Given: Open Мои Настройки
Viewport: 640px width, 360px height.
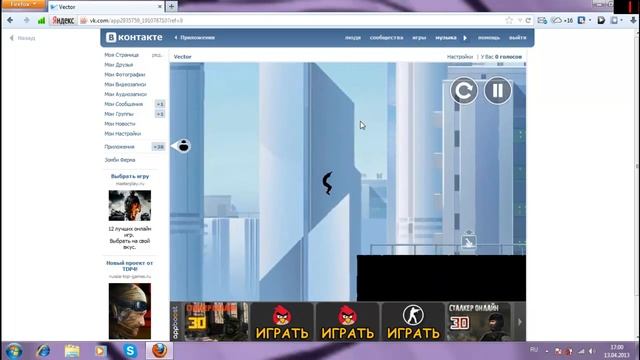Looking at the screenshot, I should click(122, 133).
